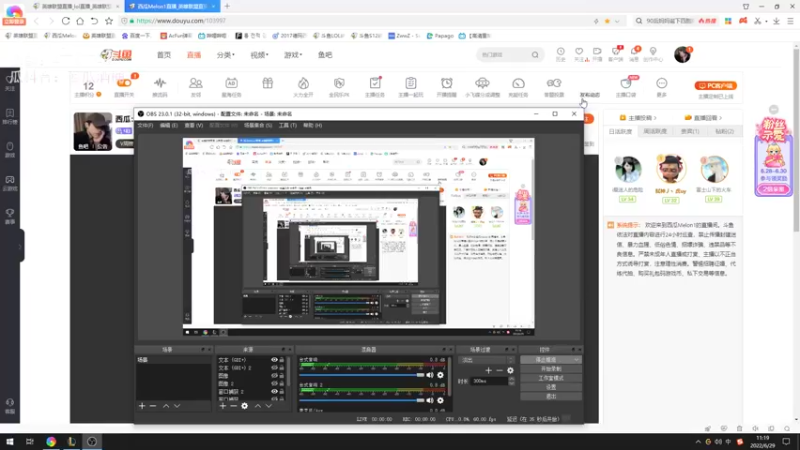800x450 pixels.
Task: Add scene transition with plus icon
Action: pyautogui.click(x=488, y=370)
